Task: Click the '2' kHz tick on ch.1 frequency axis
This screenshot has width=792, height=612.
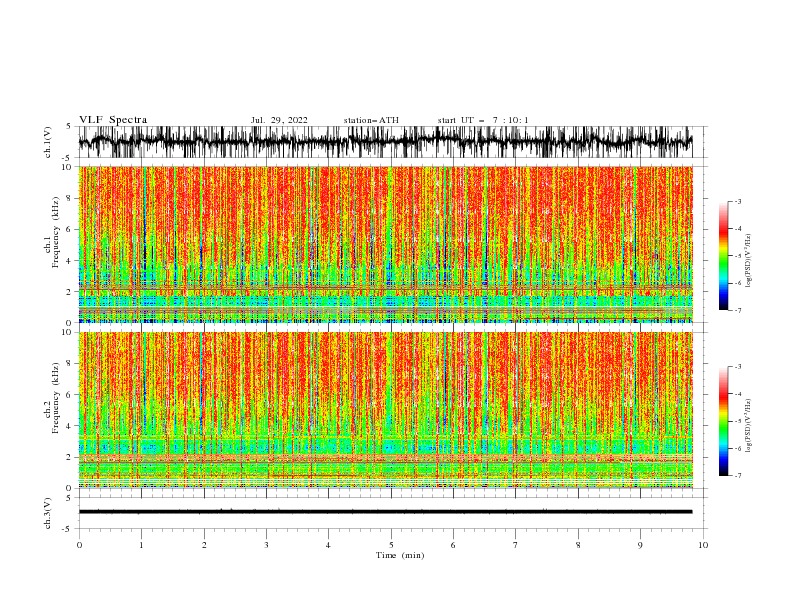Action: coord(69,292)
